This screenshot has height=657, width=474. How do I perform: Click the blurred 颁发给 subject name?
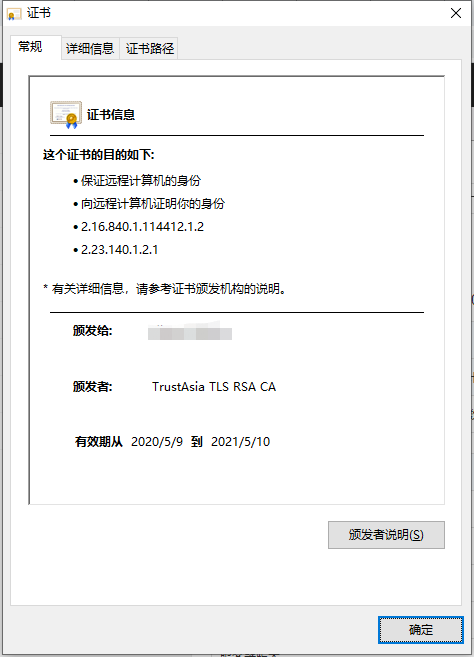(190, 332)
